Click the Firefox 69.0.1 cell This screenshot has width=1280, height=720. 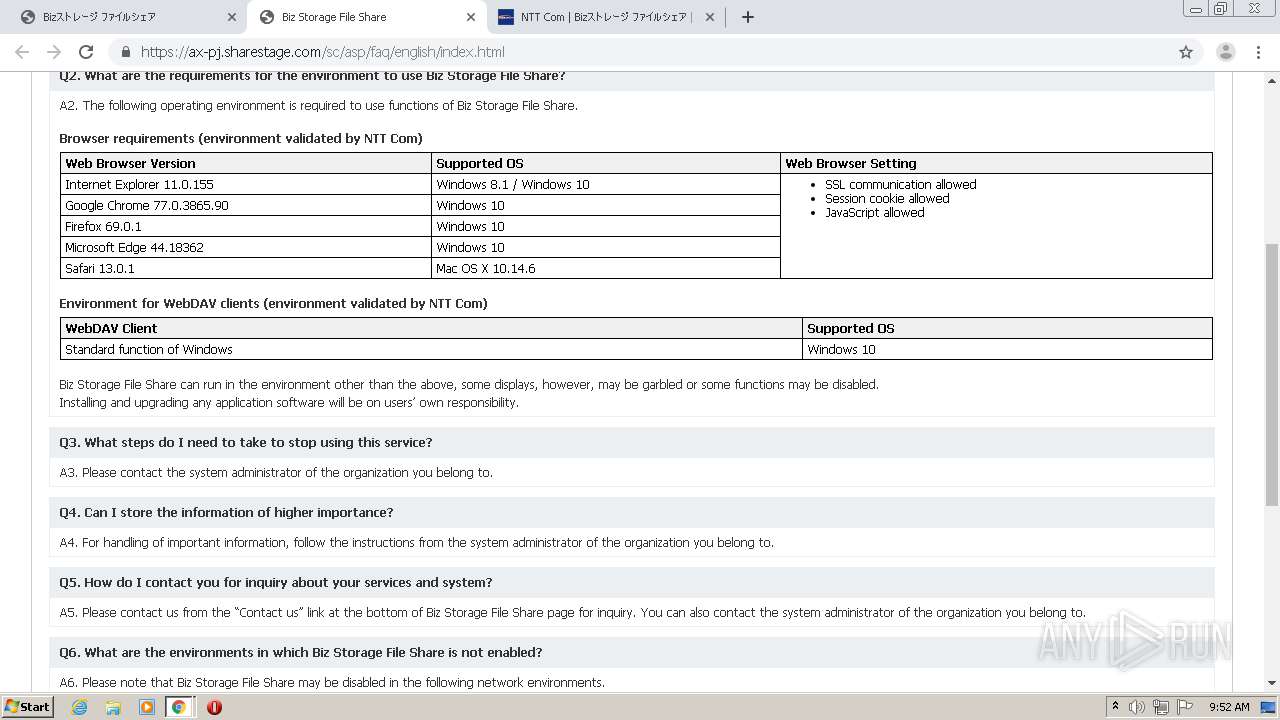click(x=246, y=226)
